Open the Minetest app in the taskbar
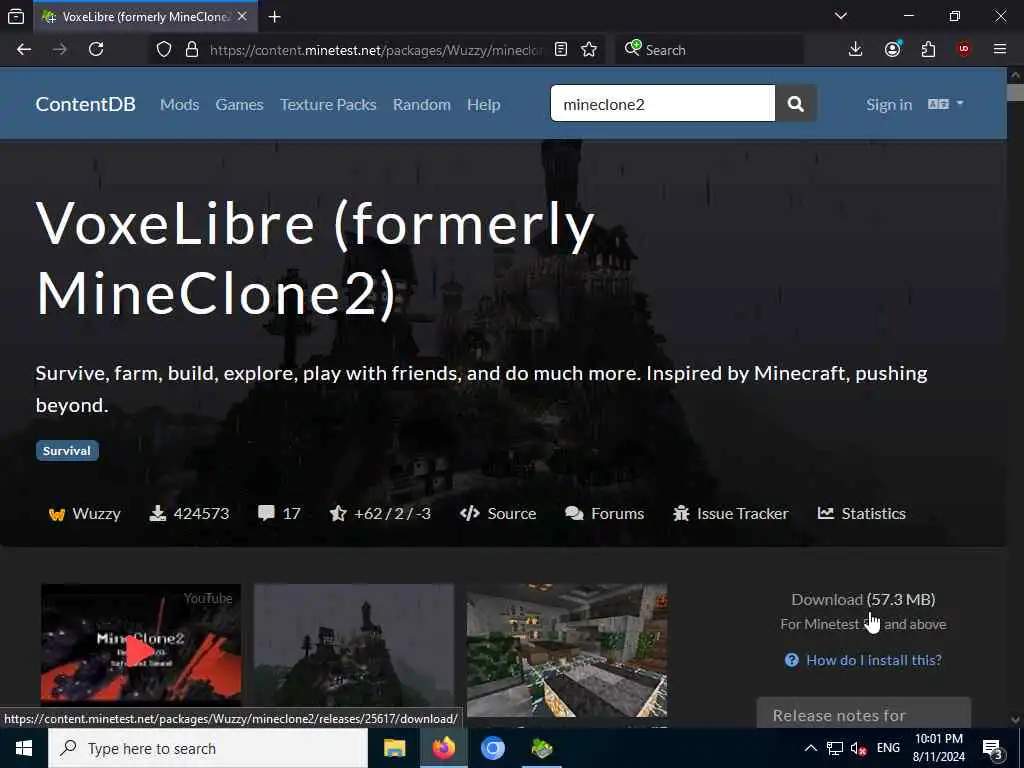This screenshot has width=1024, height=768. (542, 748)
